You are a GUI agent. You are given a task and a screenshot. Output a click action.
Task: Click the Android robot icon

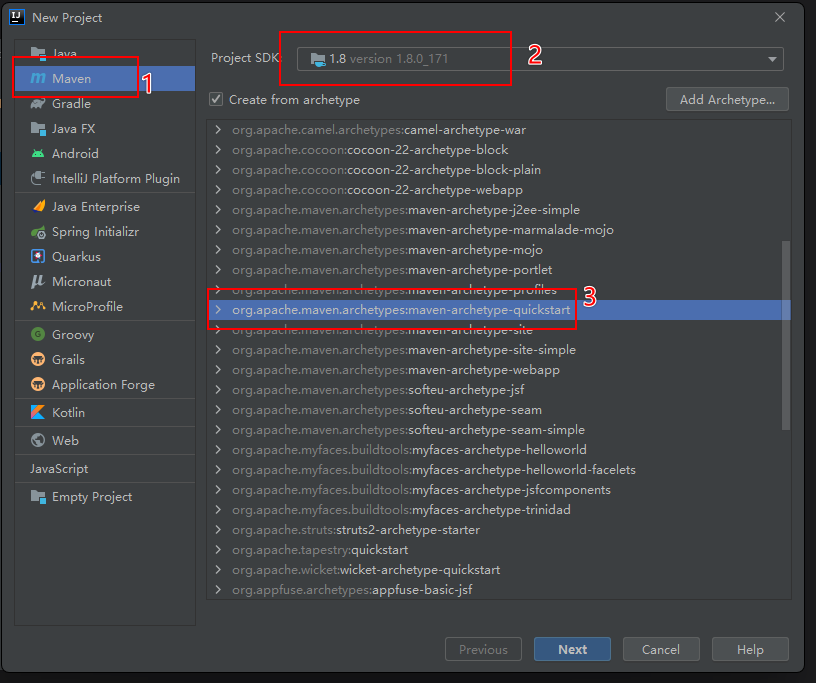click(38, 154)
